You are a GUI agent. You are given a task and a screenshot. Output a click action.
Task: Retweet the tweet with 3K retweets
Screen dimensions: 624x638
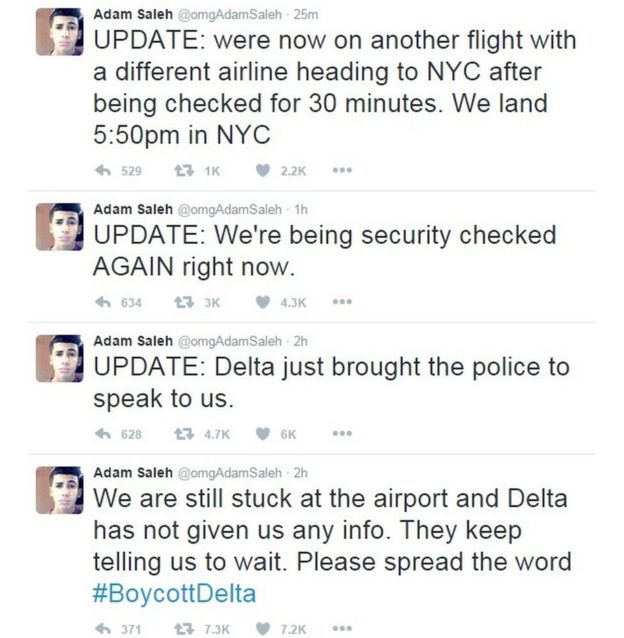(181, 302)
